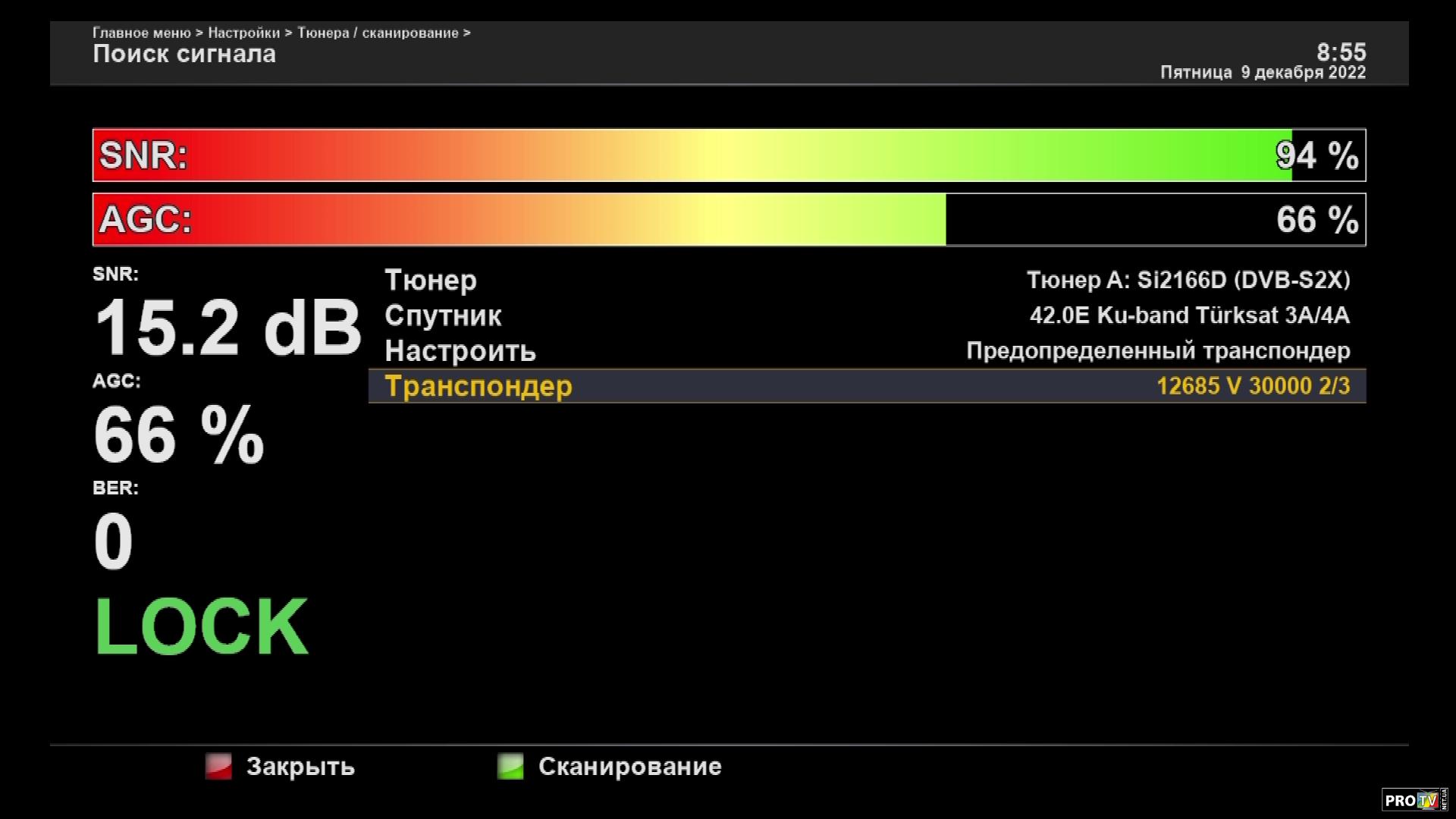Click the Закрыть label
The width and height of the screenshot is (1456, 819).
300,767
